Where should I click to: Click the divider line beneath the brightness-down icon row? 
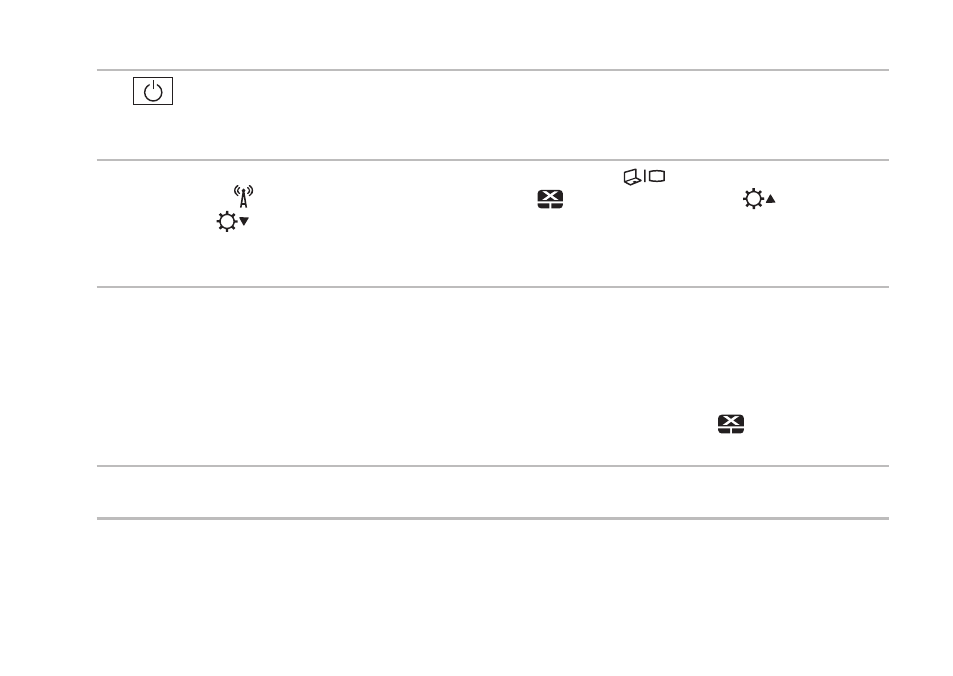(x=493, y=287)
